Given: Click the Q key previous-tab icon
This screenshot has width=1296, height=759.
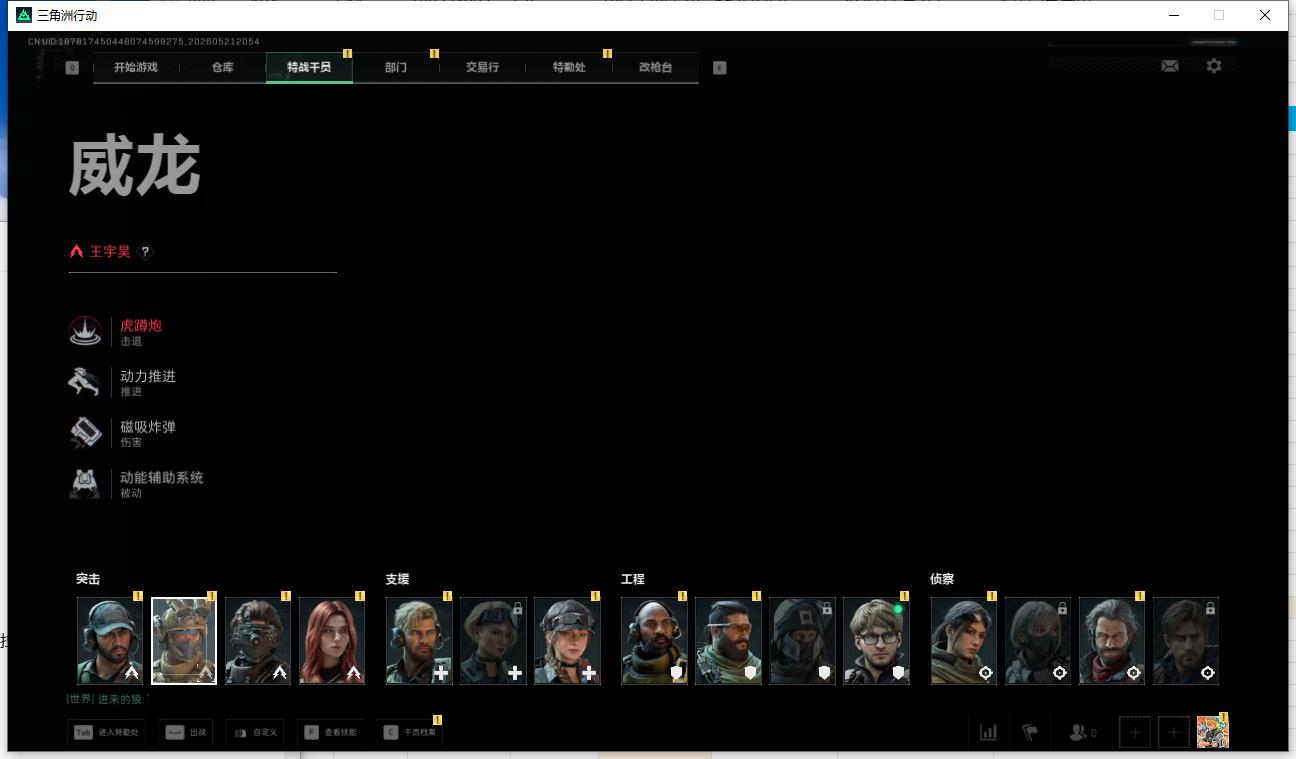Looking at the screenshot, I should (x=72, y=68).
